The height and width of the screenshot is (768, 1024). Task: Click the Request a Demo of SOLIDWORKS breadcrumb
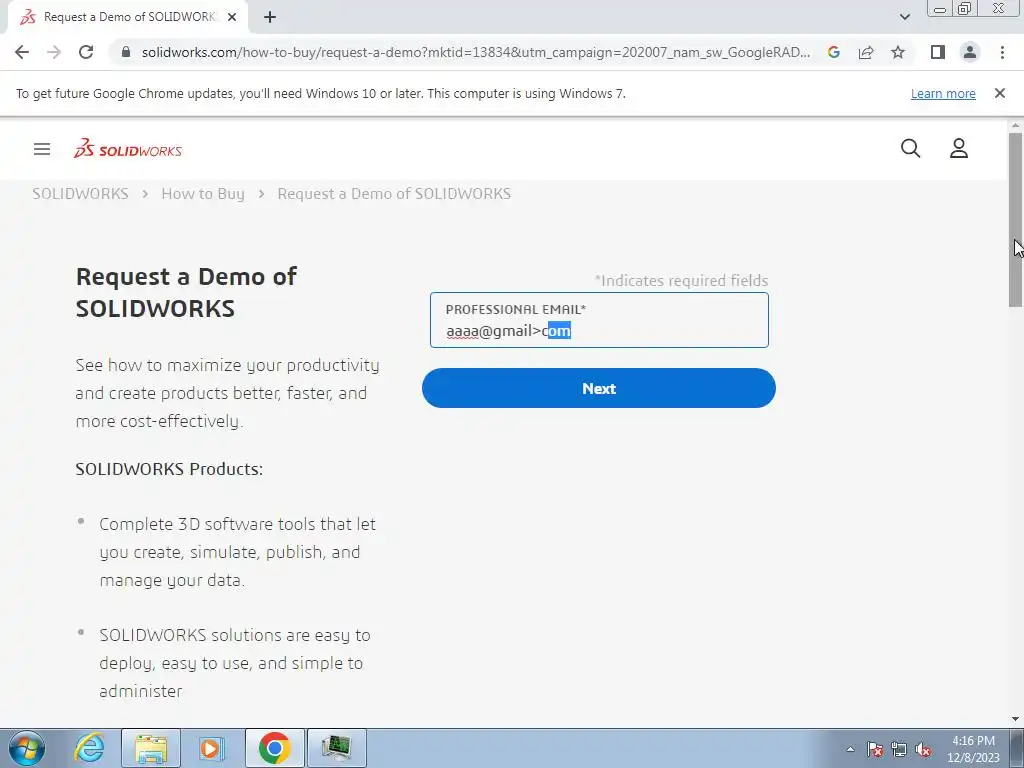(394, 194)
